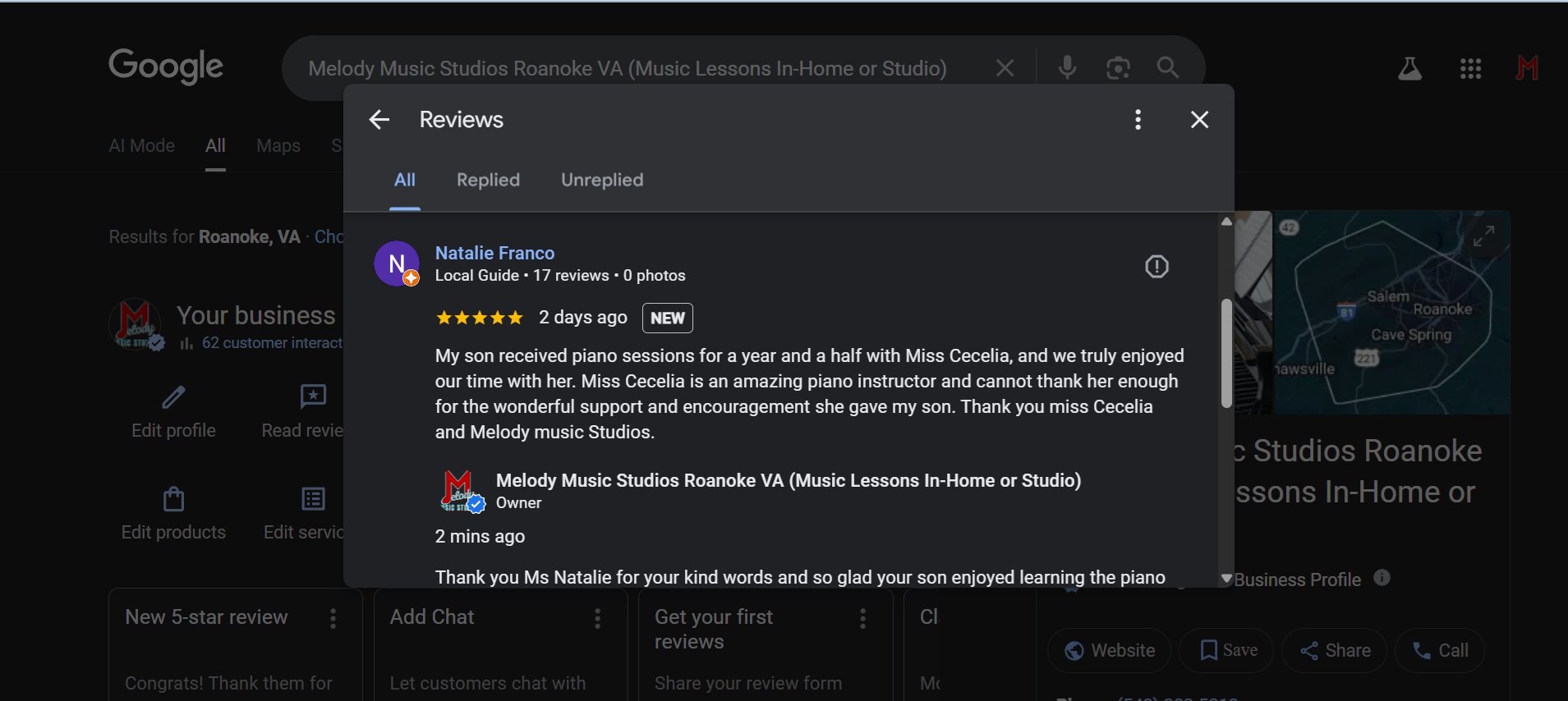Viewport: 1568px width, 701px height.
Task: Open Natalie Franco's profile avatar
Action: (x=397, y=263)
